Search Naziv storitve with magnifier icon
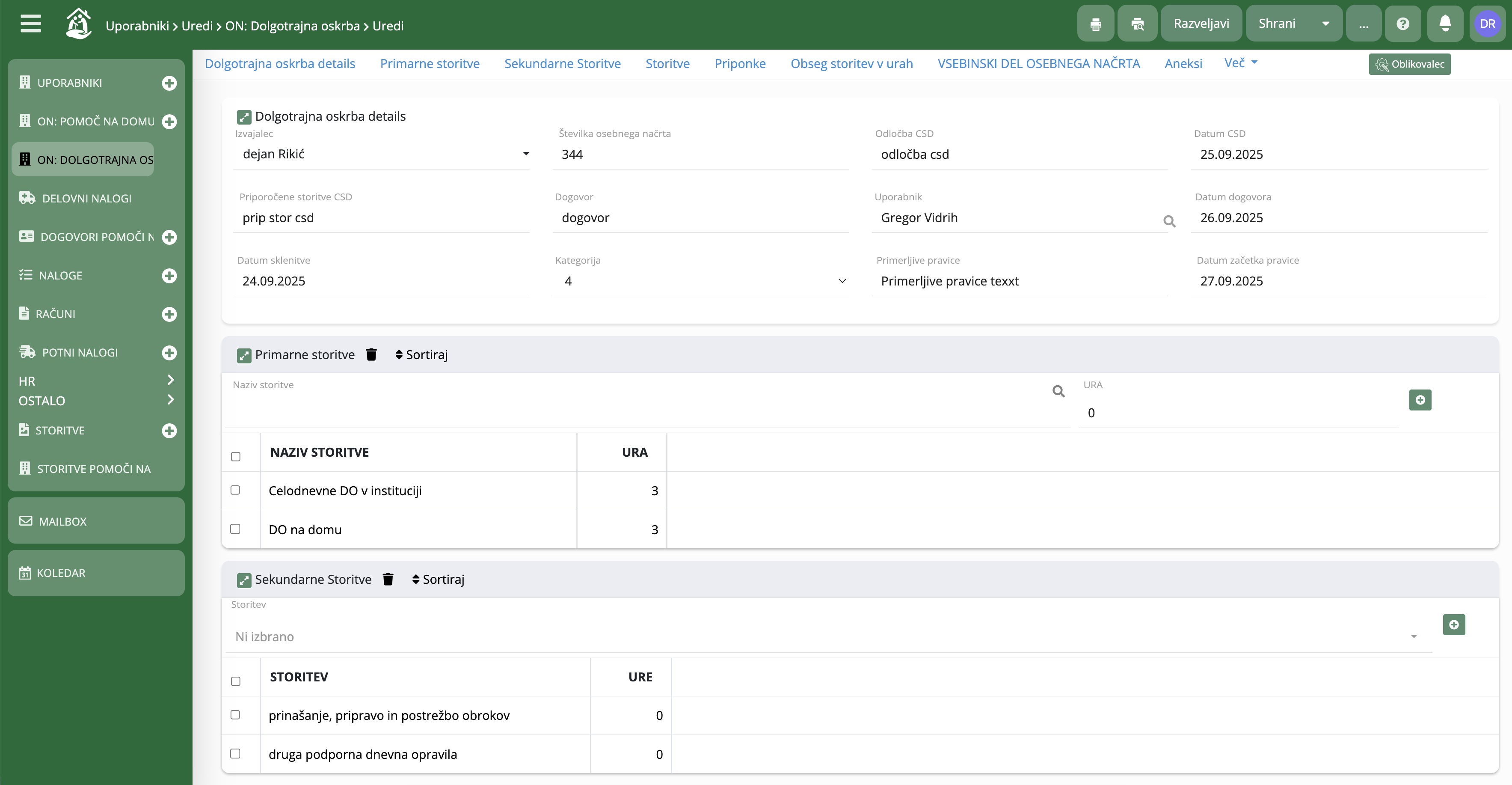The height and width of the screenshot is (785, 1512). tap(1058, 391)
